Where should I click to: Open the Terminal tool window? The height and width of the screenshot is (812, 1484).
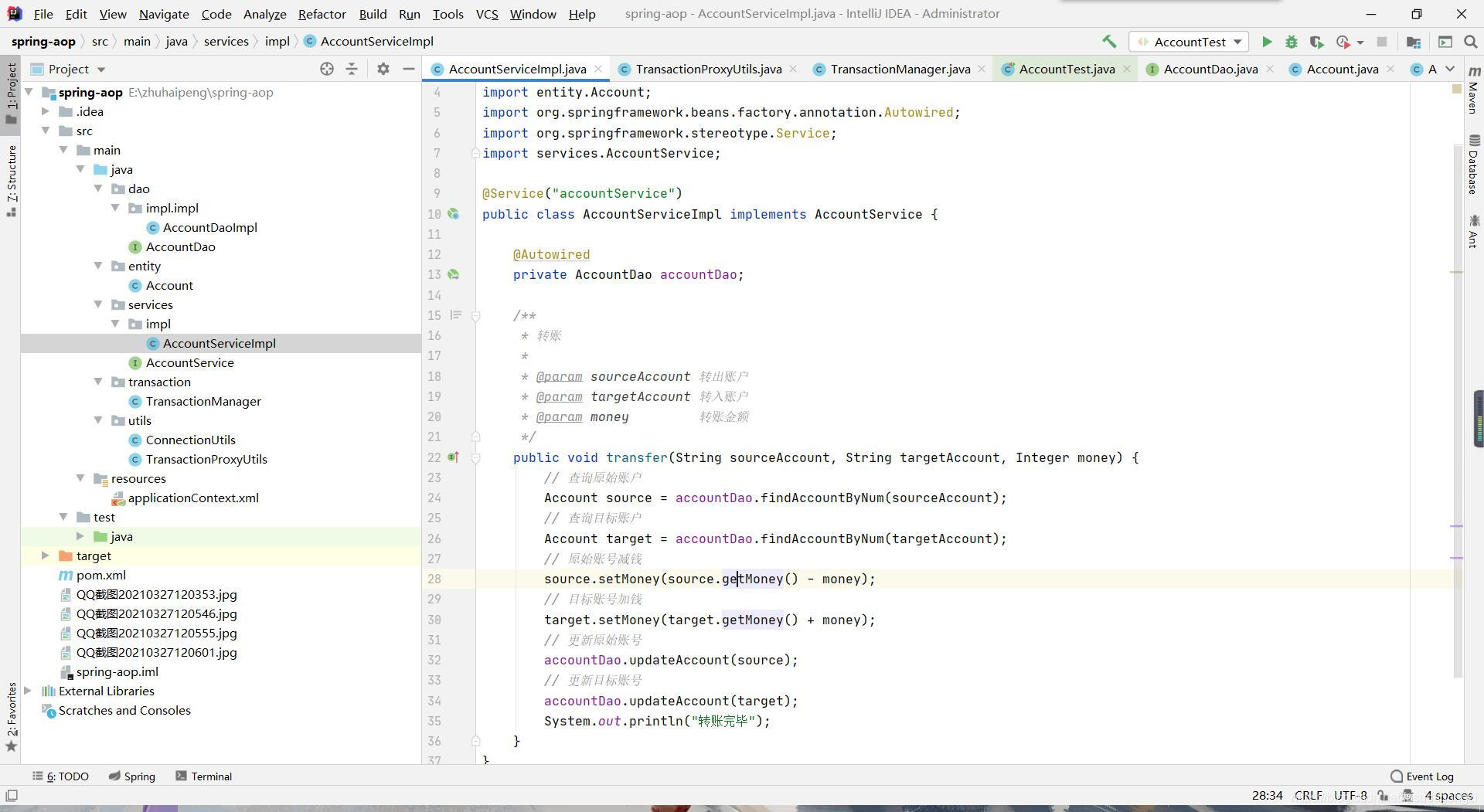pyautogui.click(x=203, y=776)
